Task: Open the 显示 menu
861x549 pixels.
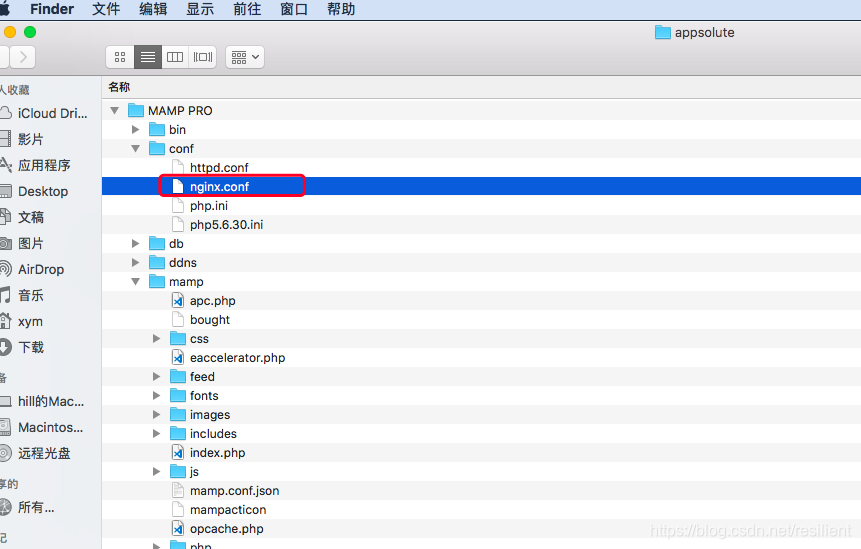Action: click(x=200, y=9)
